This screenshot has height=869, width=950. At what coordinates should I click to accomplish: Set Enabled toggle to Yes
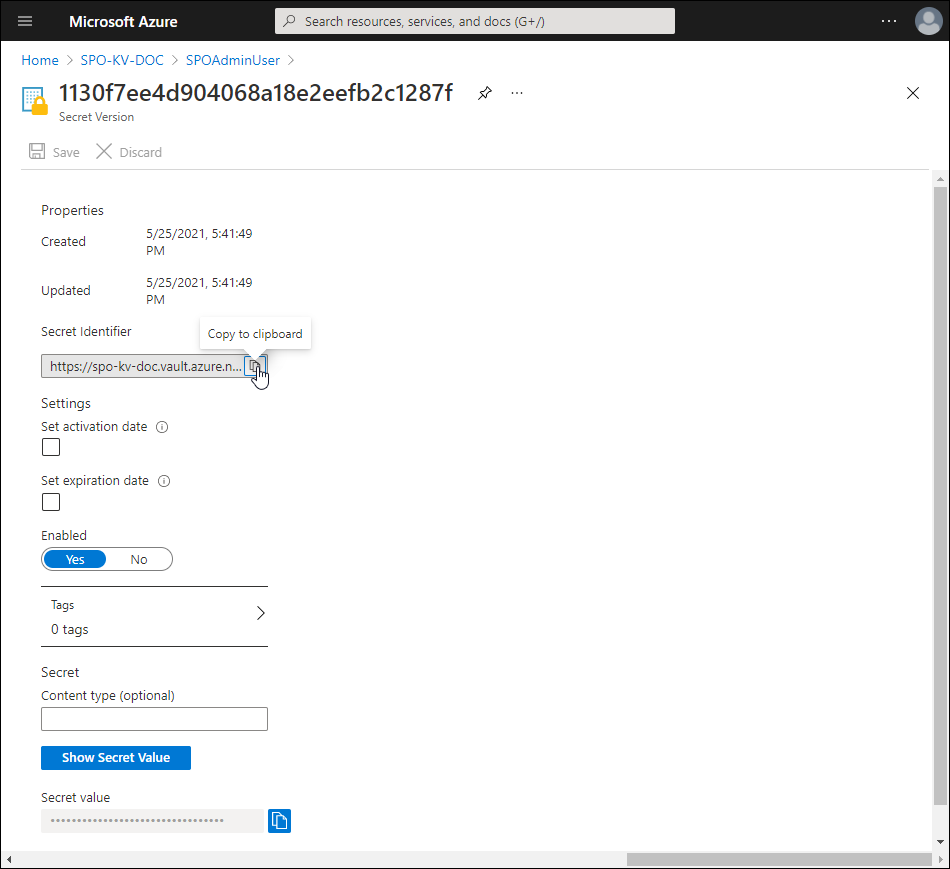coord(75,559)
